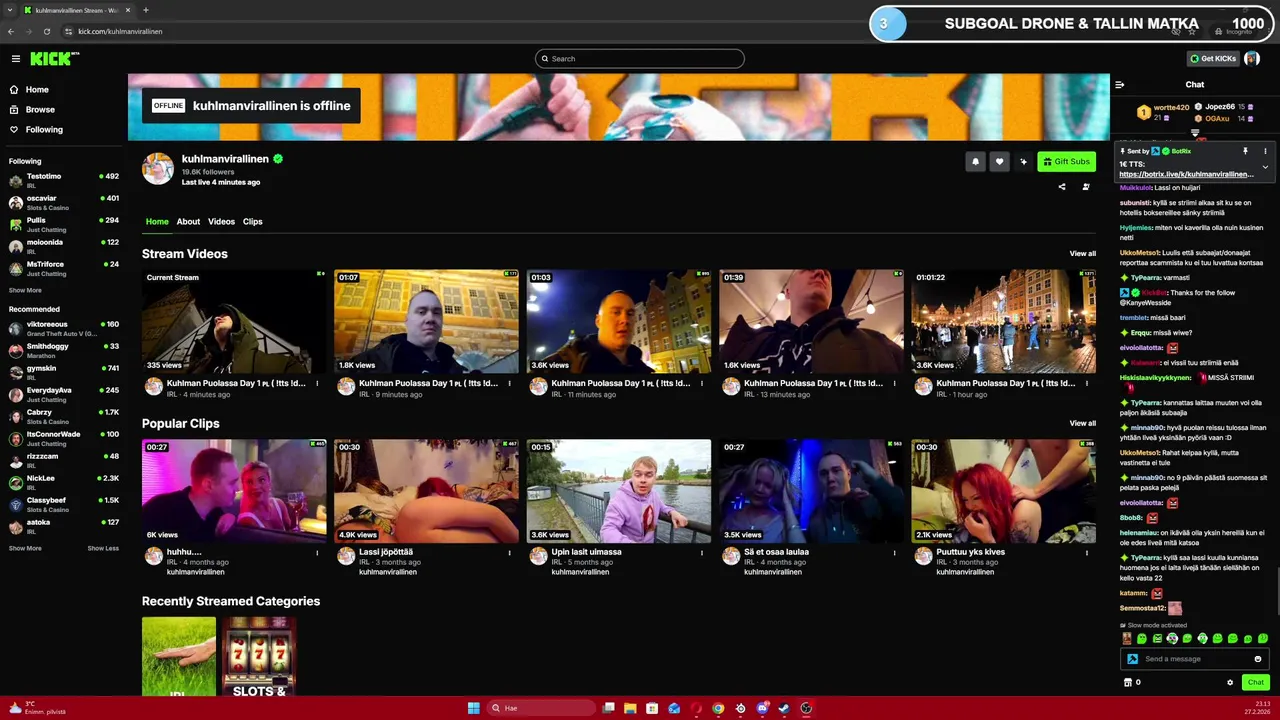Click the Search field
Screen dimensions: 1280x720
point(640,59)
